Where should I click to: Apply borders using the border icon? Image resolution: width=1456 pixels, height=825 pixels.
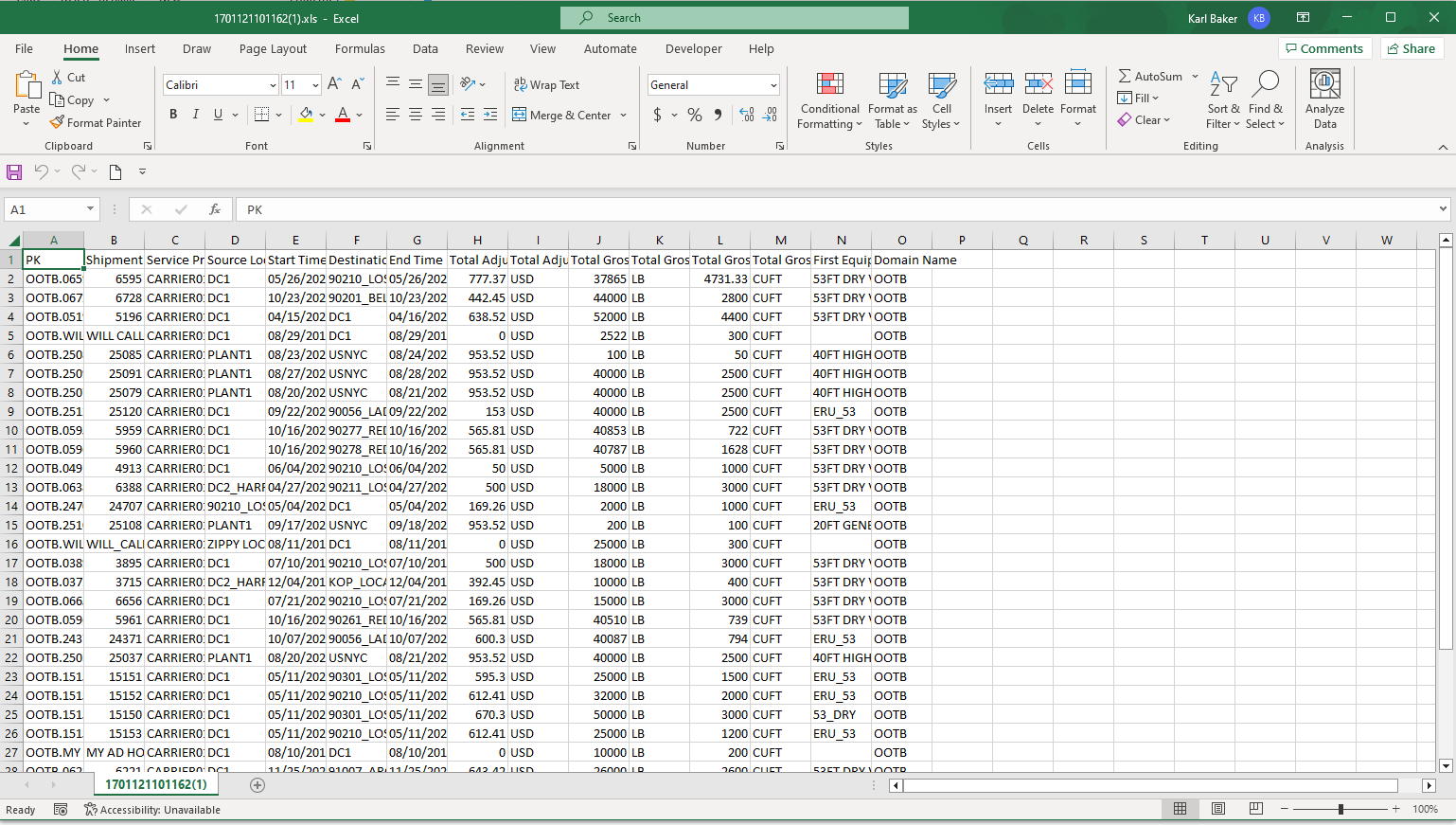262,115
